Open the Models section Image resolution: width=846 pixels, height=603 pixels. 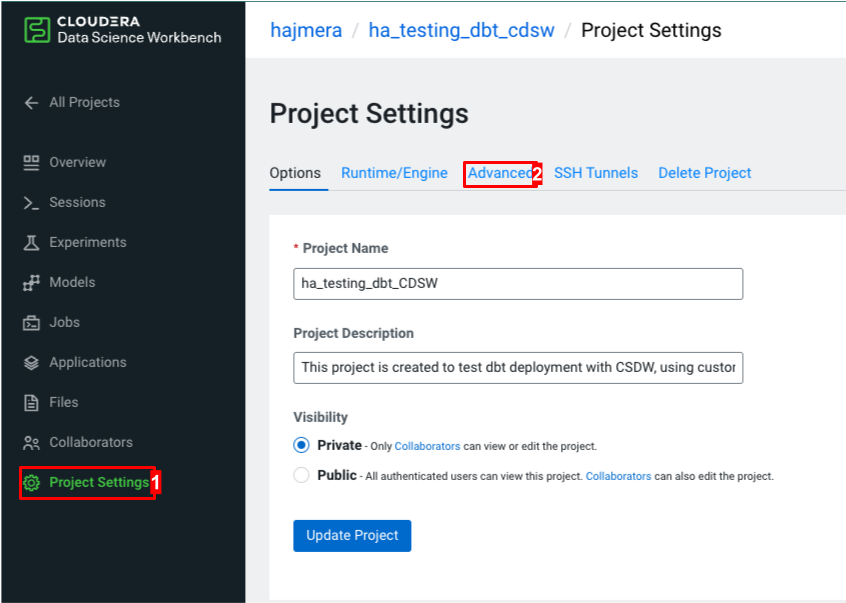pyautogui.click(x=70, y=282)
